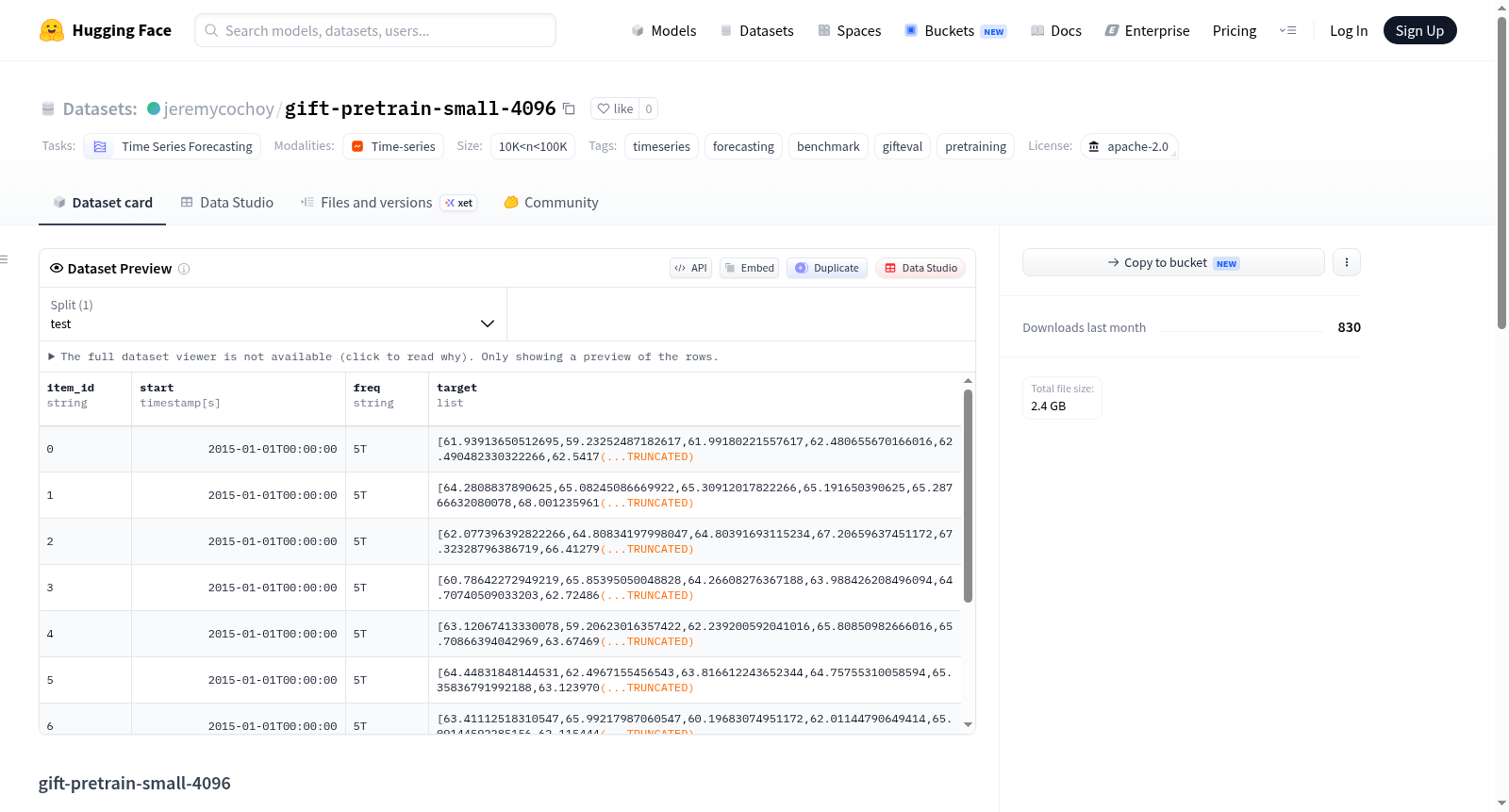
Task: Open Models in the top navigation
Action: tap(664, 30)
